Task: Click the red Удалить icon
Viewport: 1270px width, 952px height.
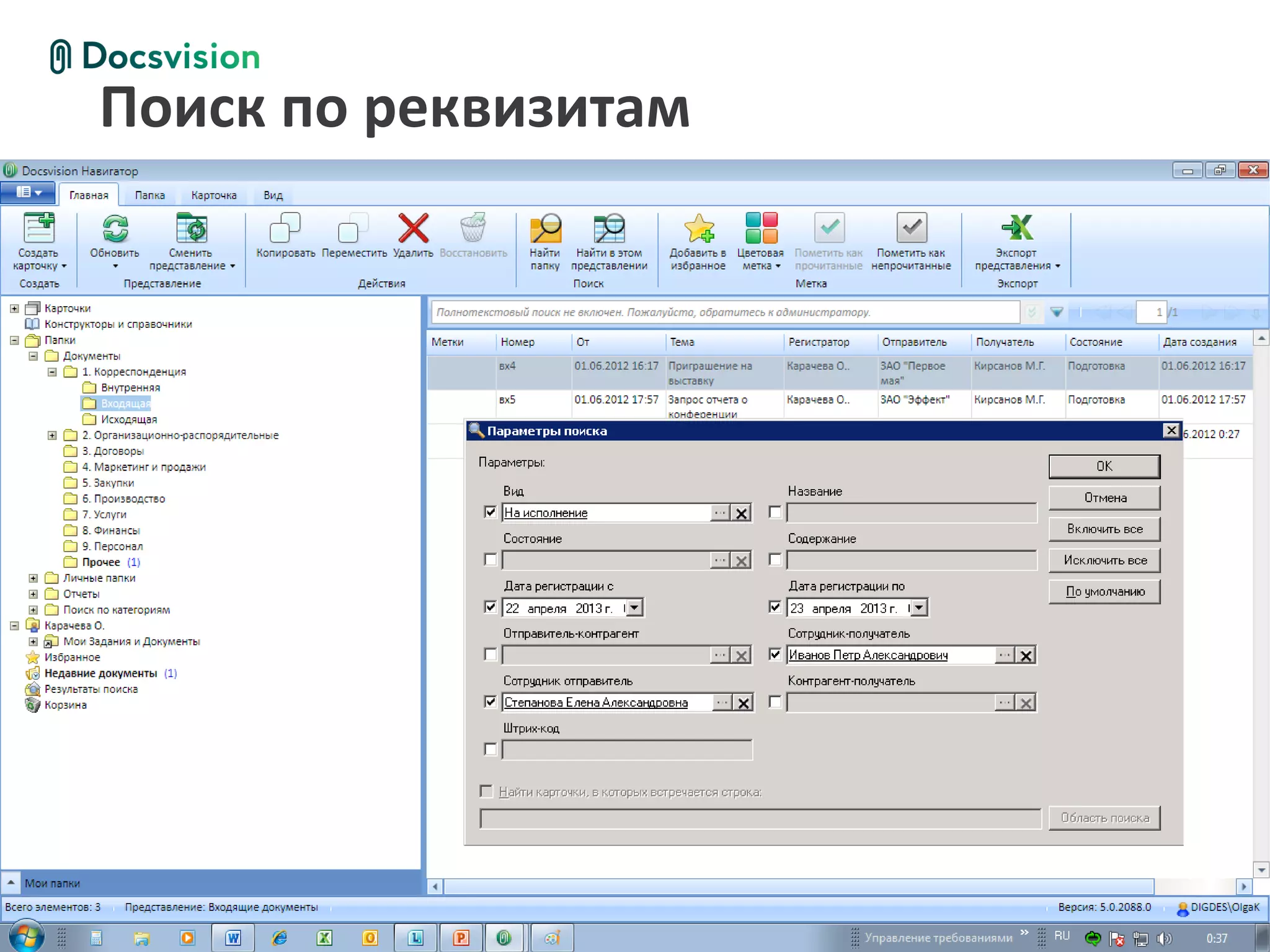Action: tap(413, 227)
